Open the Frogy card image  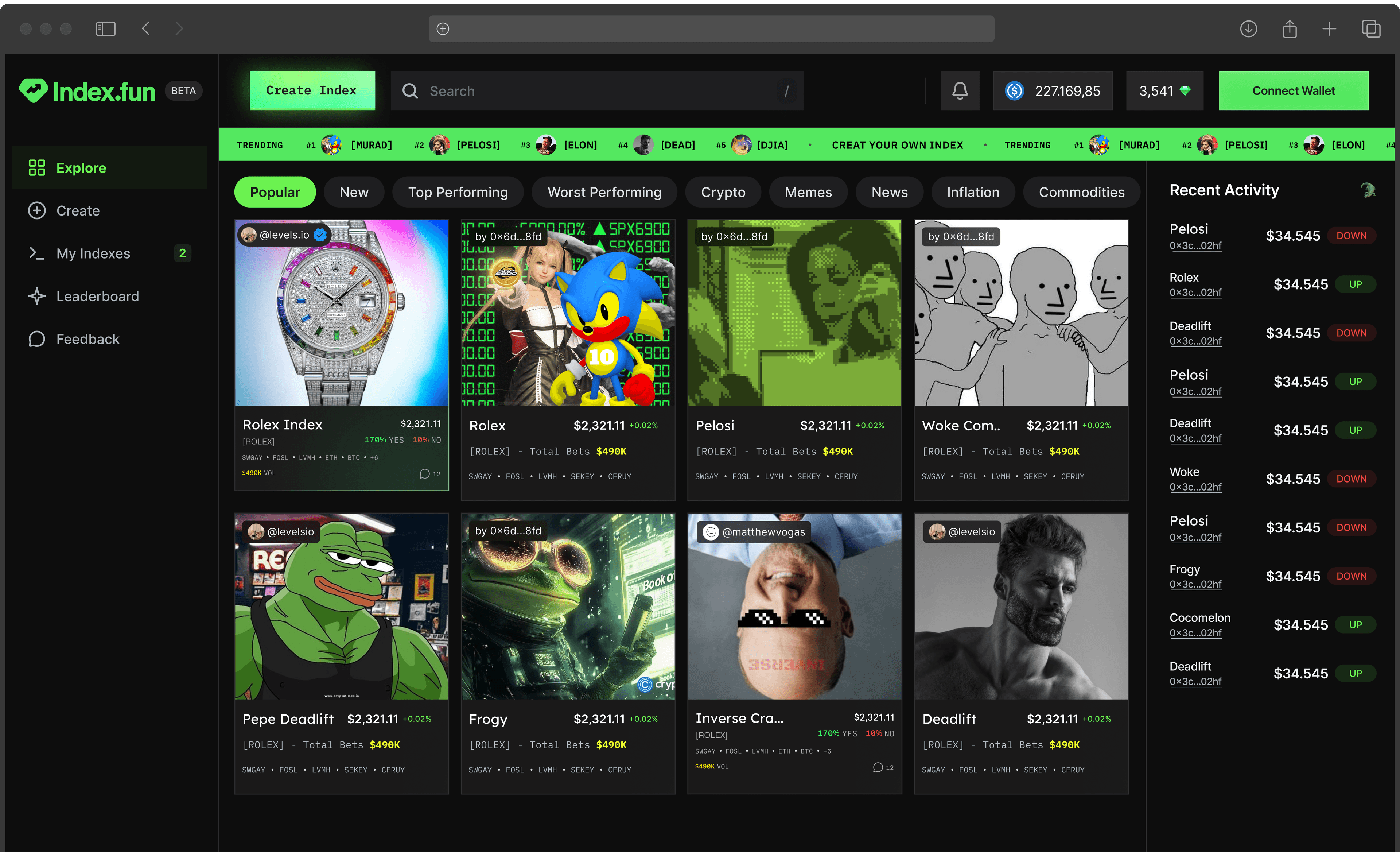[568, 607]
